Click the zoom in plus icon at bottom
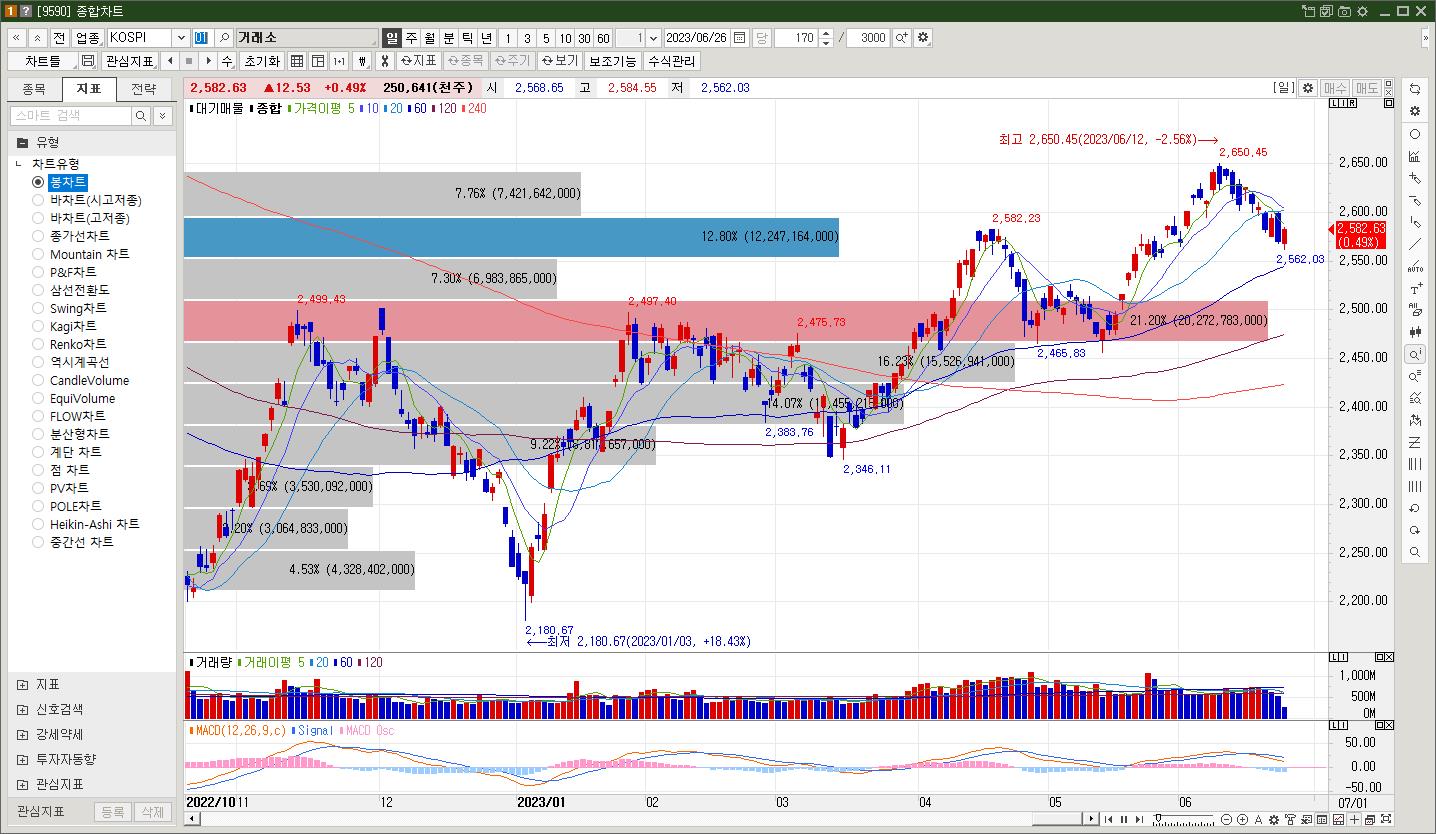Image resolution: width=1436 pixels, height=834 pixels. [1242, 820]
